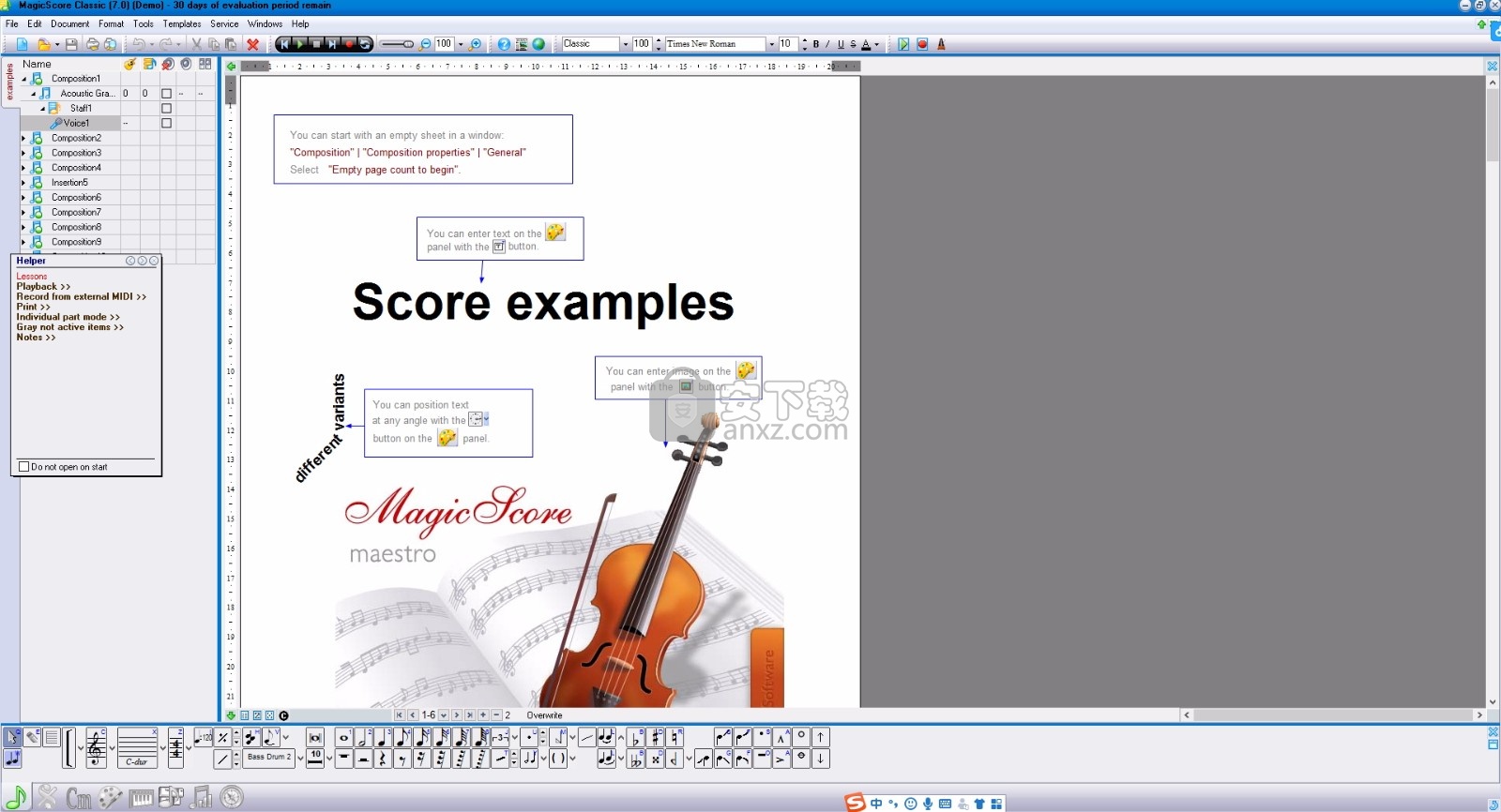Expand the Composition2 tree node
This screenshot has height=812, width=1501.
pos(24,138)
